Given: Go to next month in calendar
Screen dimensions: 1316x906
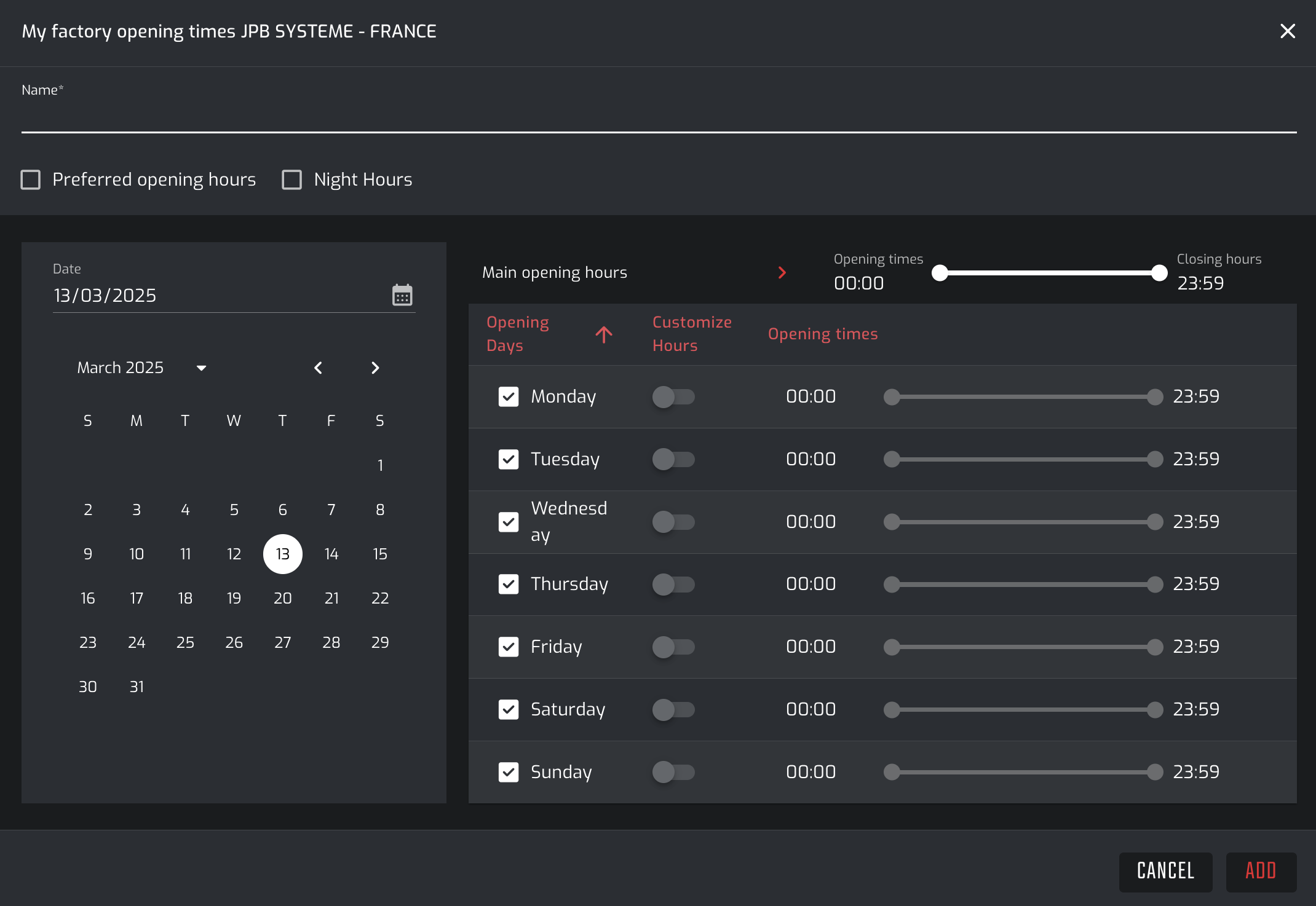Looking at the screenshot, I should tap(375, 368).
